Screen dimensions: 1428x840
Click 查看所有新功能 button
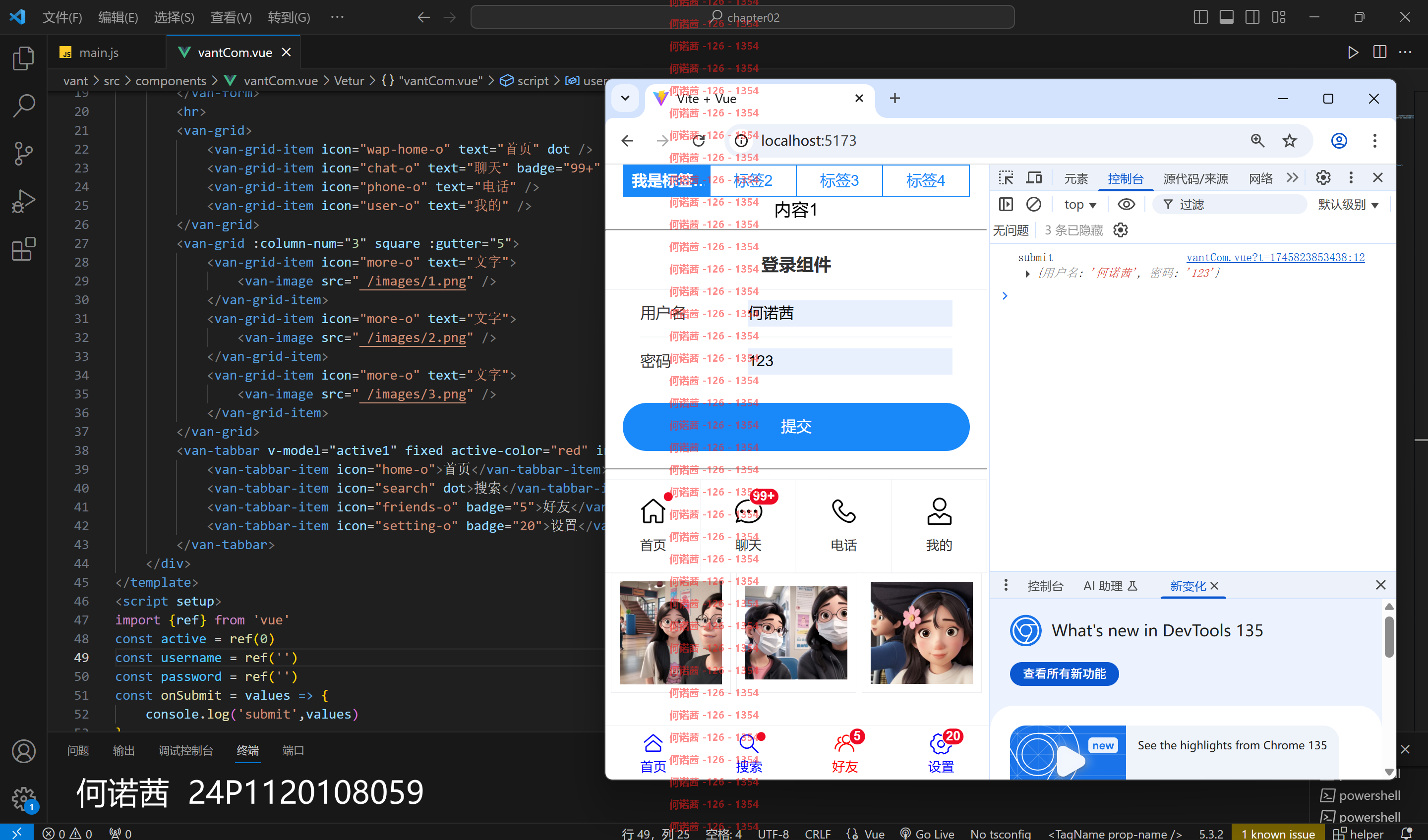[1064, 673]
